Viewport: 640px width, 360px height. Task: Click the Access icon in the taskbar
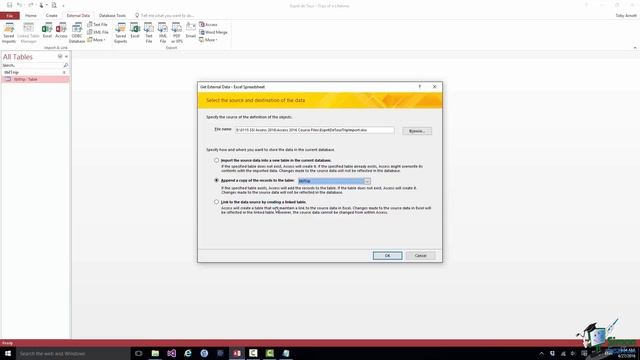(237, 353)
